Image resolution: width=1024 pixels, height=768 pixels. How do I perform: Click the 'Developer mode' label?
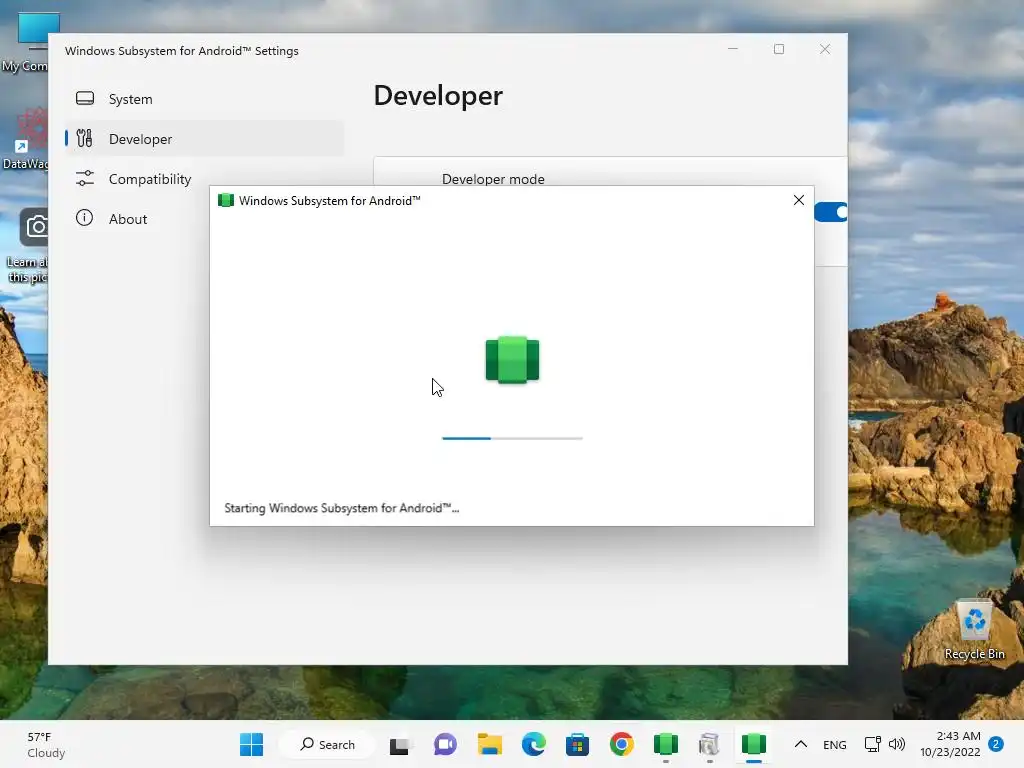[493, 179]
